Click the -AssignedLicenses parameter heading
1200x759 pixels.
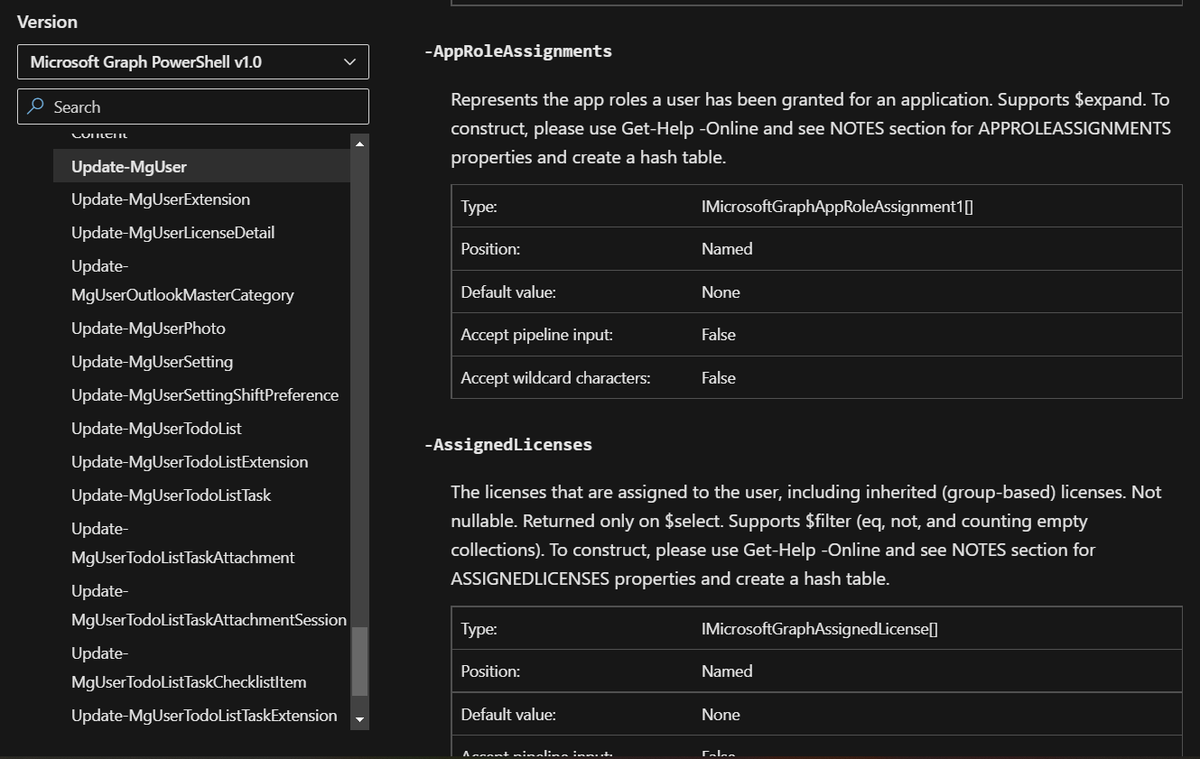[x=508, y=445]
